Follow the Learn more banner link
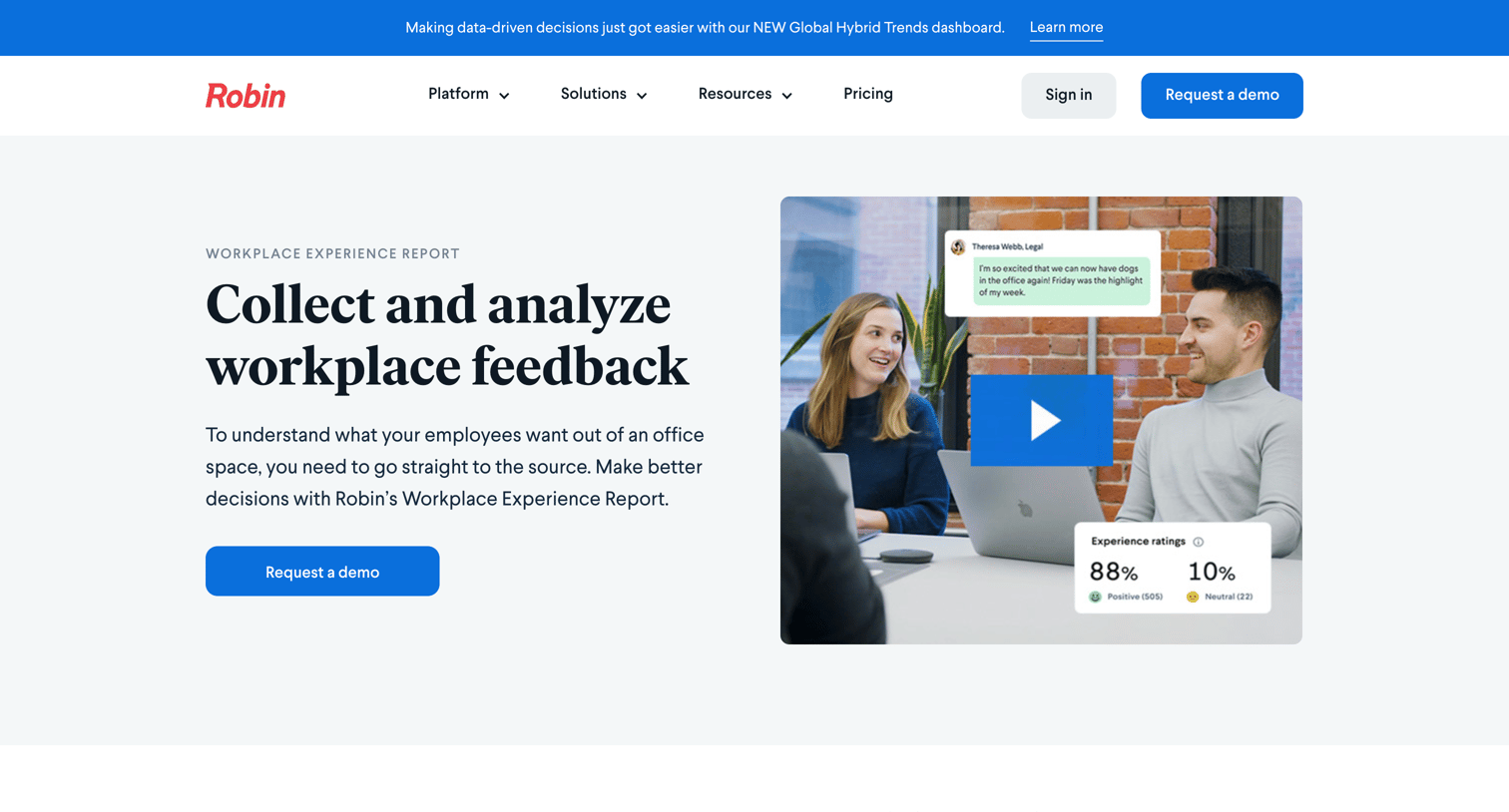Screen dimensions: 1509x812 1066,28
